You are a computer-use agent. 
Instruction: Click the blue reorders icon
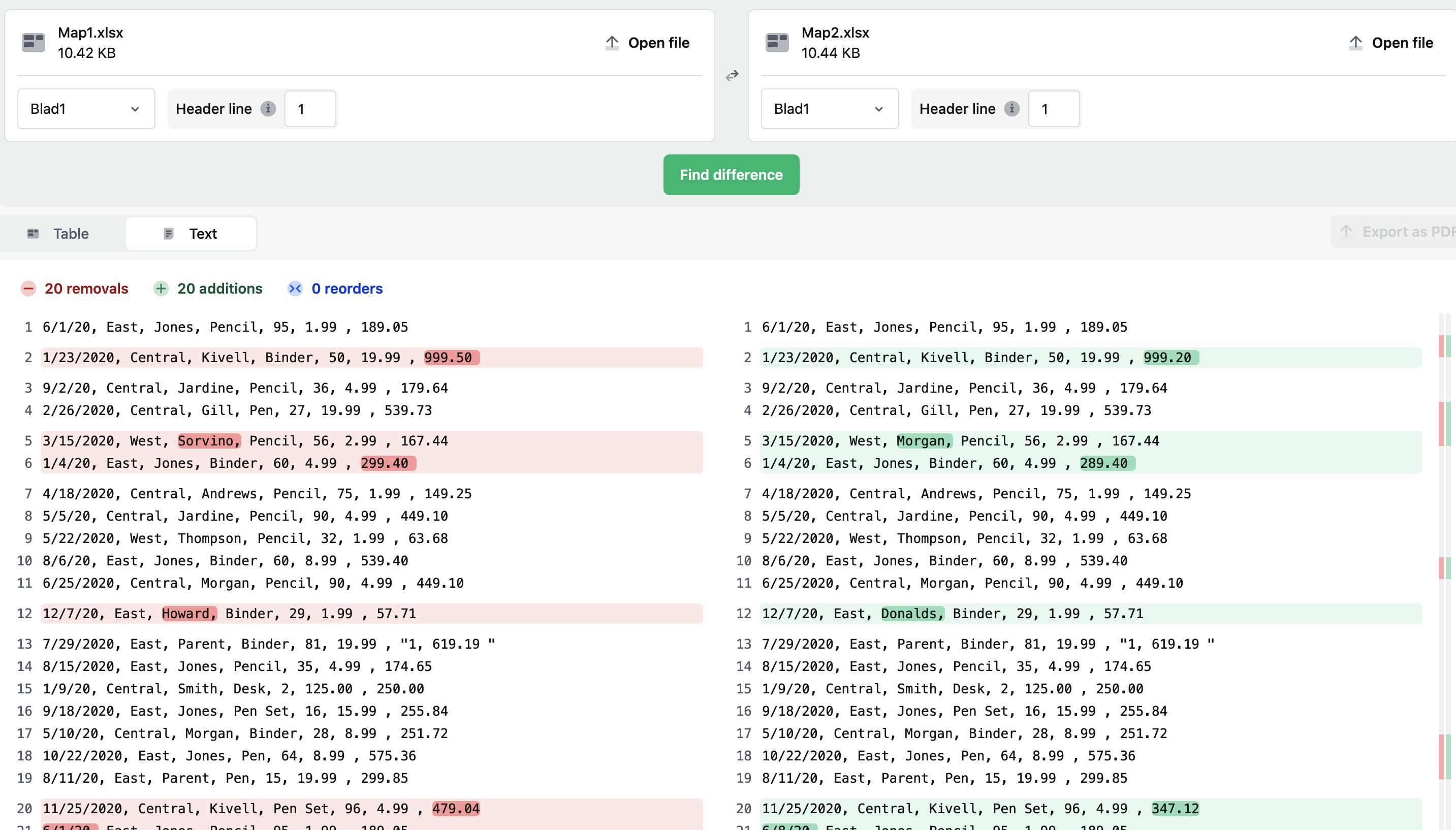(295, 289)
